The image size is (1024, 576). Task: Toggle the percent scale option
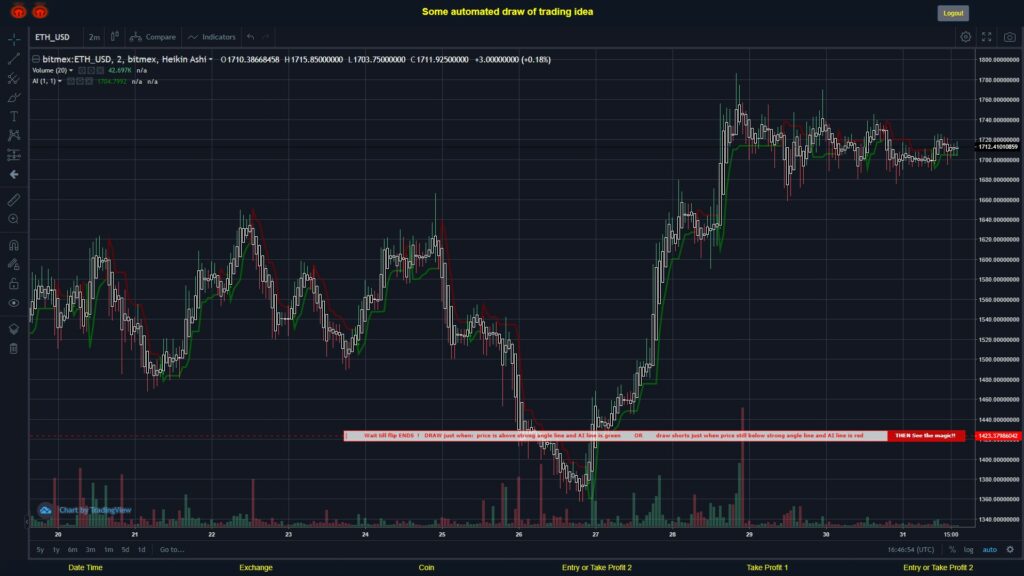pos(952,550)
